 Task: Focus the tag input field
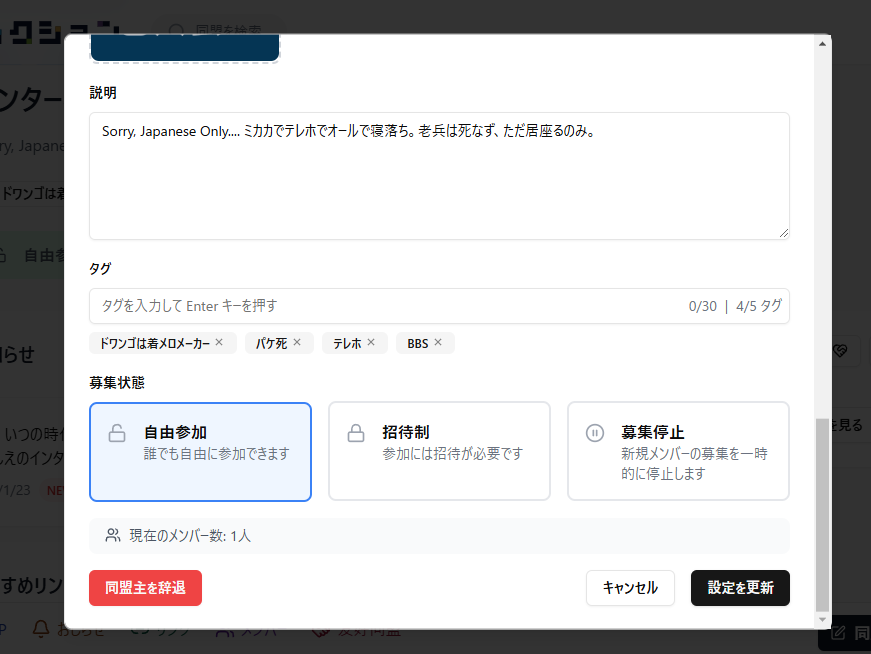[380, 306]
